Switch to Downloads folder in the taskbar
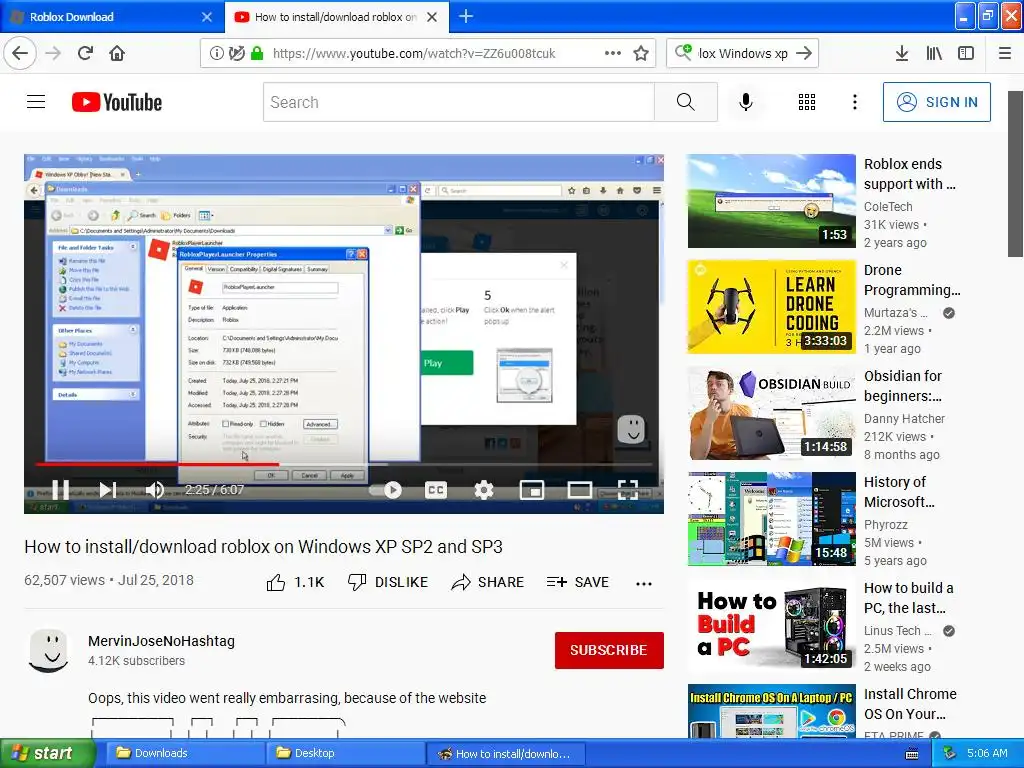 (x=186, y=753)
